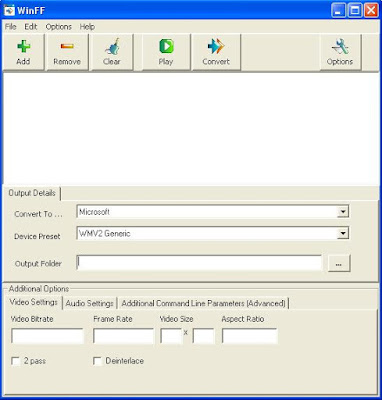Viewport: 382px width, 400px height.
Task: Focus the Video Size height field
Action: 203,336
